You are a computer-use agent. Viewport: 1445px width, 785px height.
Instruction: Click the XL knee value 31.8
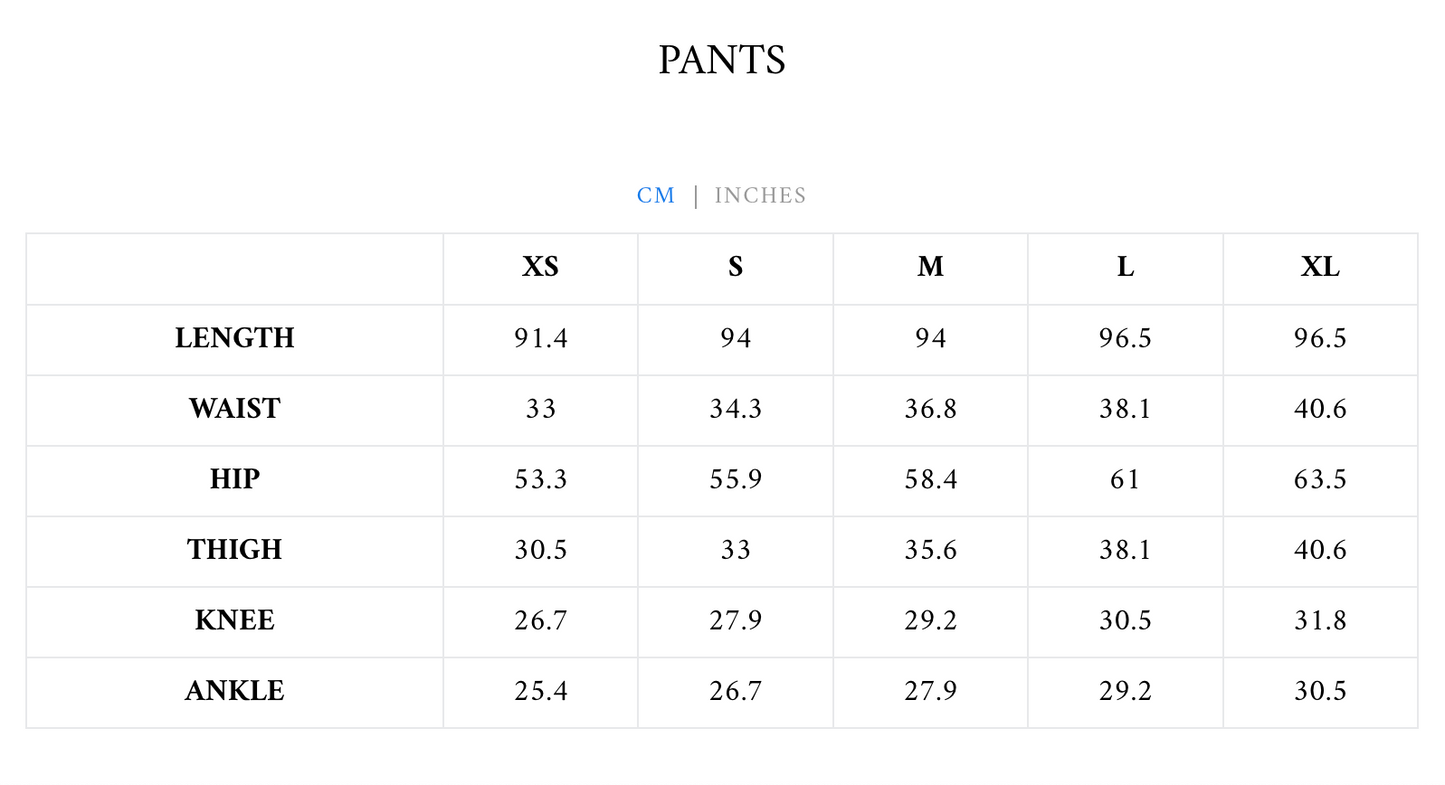(x=1320, y=621)
